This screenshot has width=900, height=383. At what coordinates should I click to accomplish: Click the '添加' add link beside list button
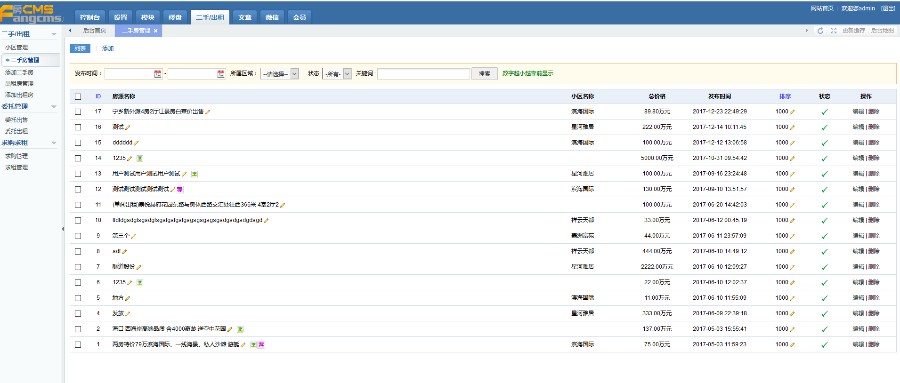pyautogui.click(x=108, y=49)
